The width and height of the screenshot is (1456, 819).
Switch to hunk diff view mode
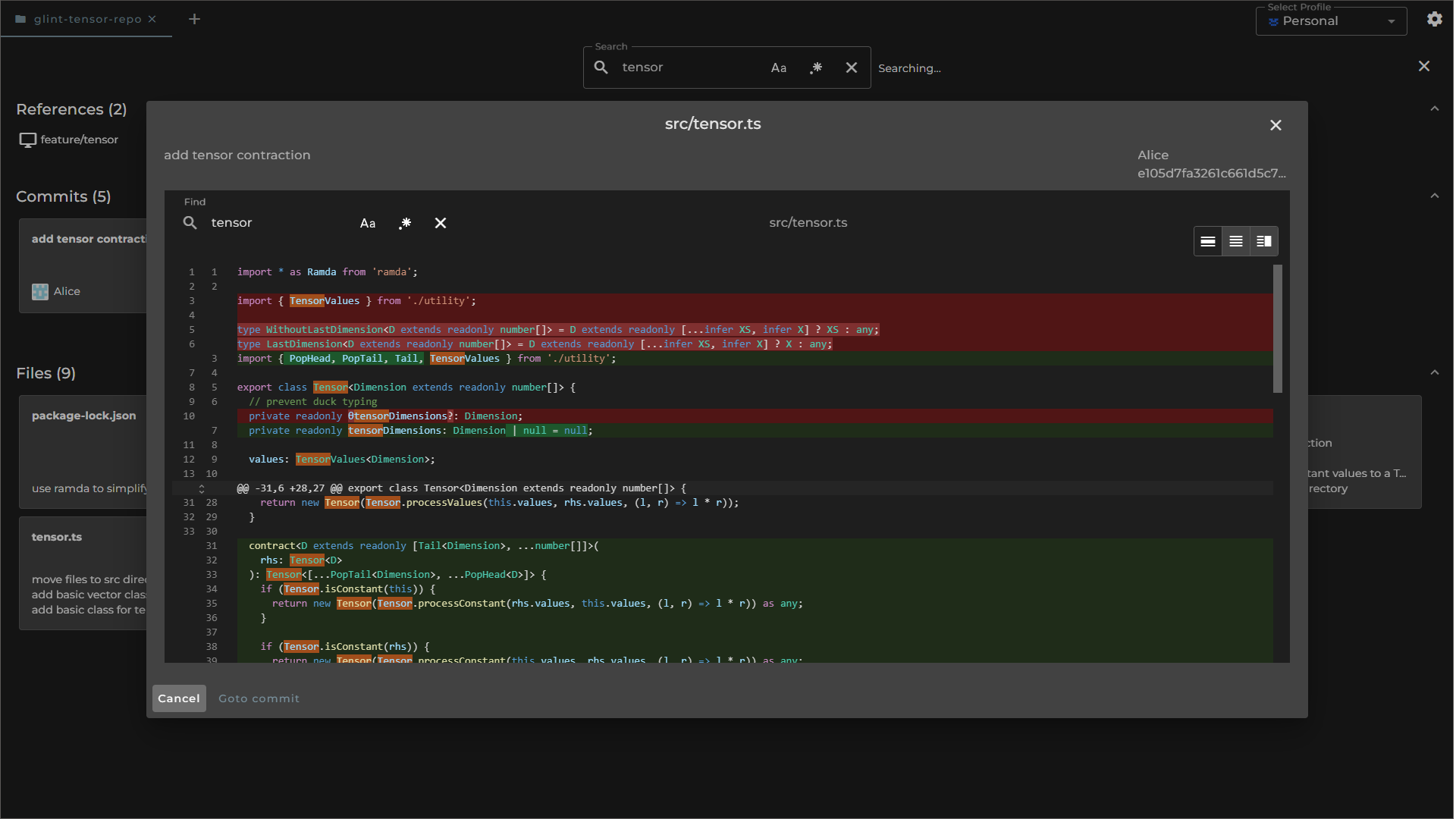coord(1208,242)
